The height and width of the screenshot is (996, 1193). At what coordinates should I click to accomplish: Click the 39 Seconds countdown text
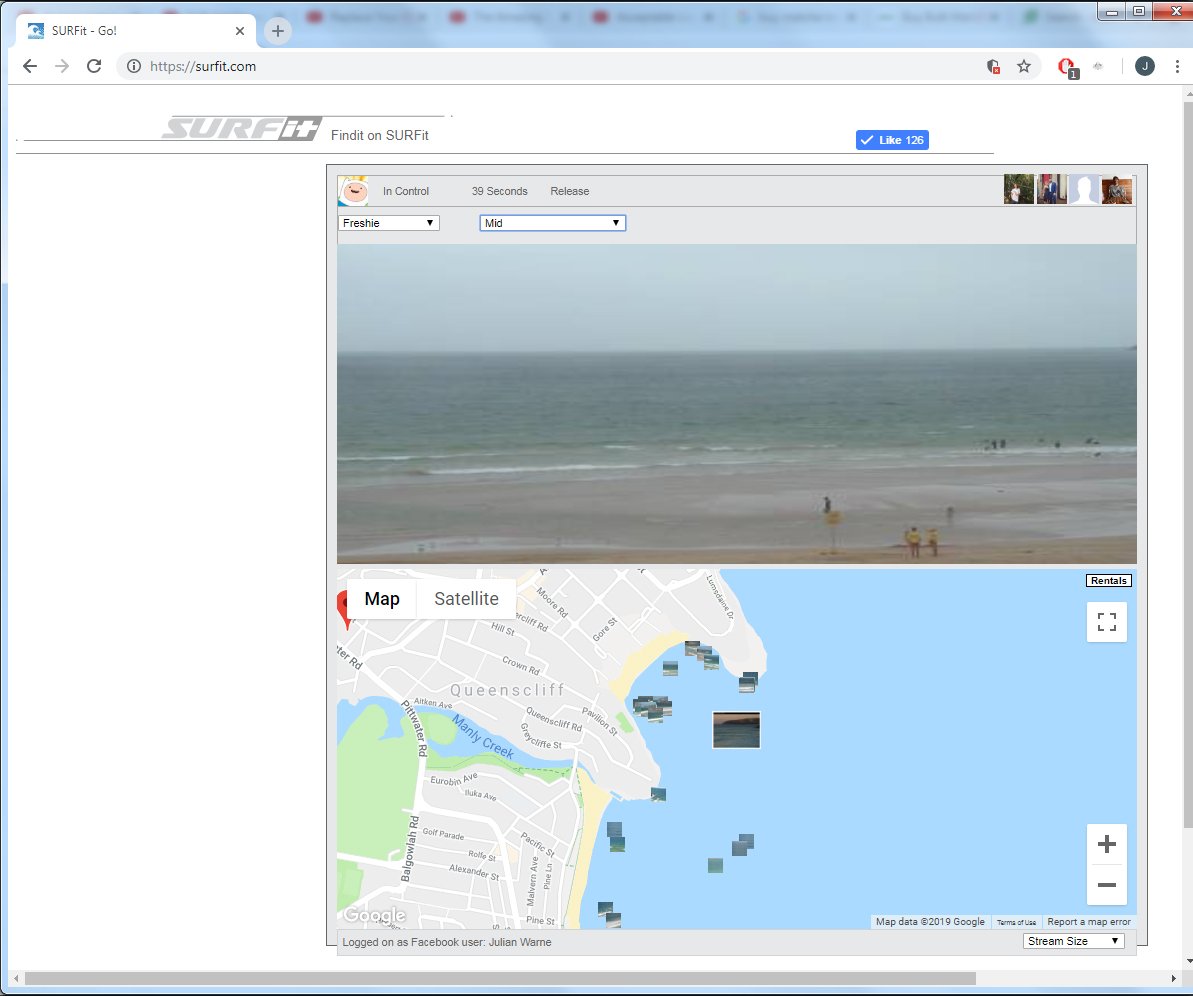coord(499,191)
